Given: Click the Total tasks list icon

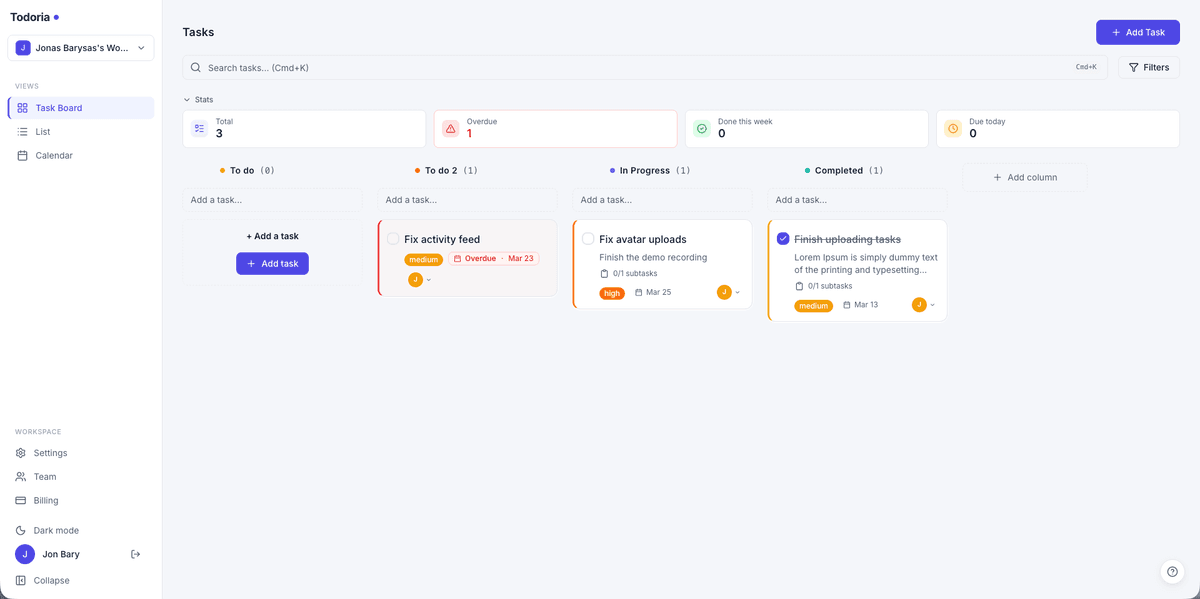Looking at the screenshot, I should (199, 129).
